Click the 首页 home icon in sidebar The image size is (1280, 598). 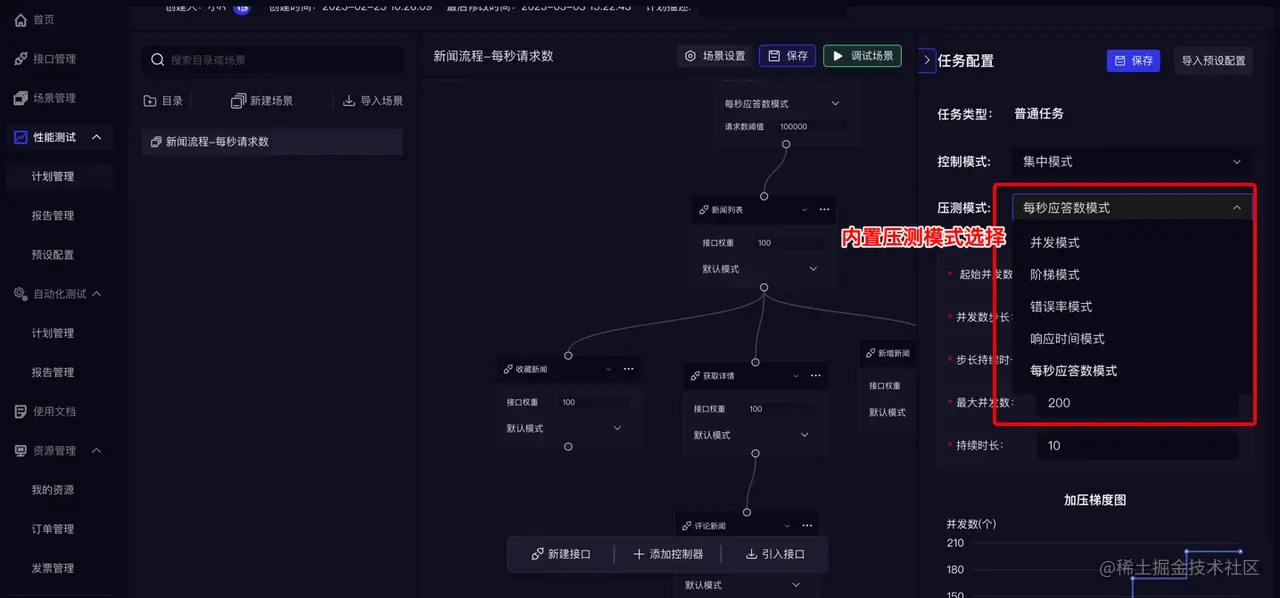(x=20, y=20)
